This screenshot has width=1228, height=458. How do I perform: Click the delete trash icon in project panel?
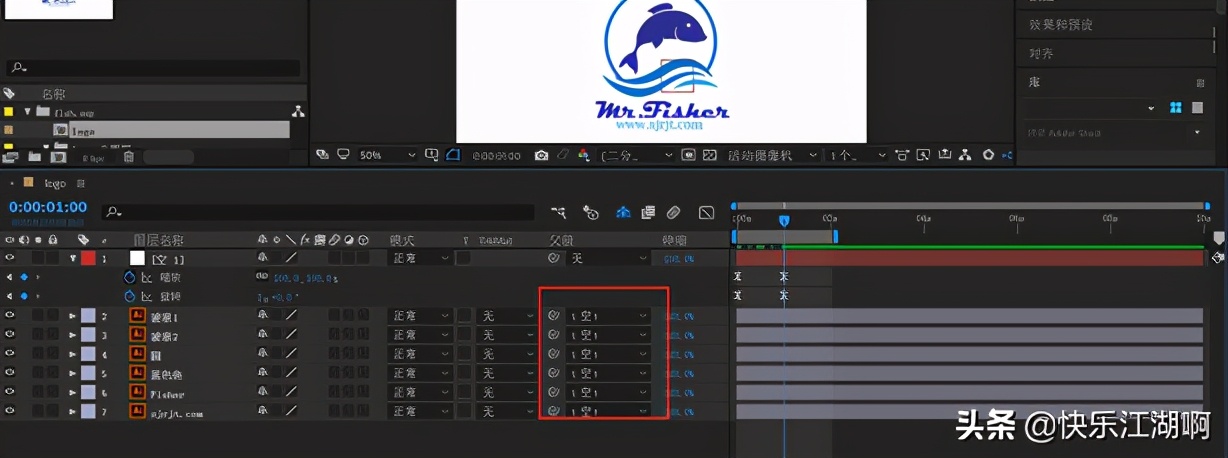(129, 157)
